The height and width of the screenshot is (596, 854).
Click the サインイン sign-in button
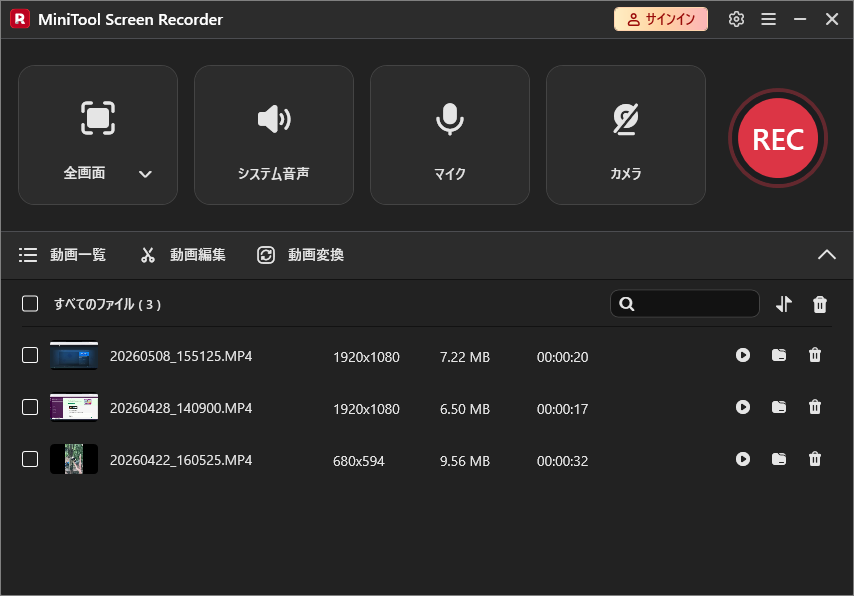[661, 19]
